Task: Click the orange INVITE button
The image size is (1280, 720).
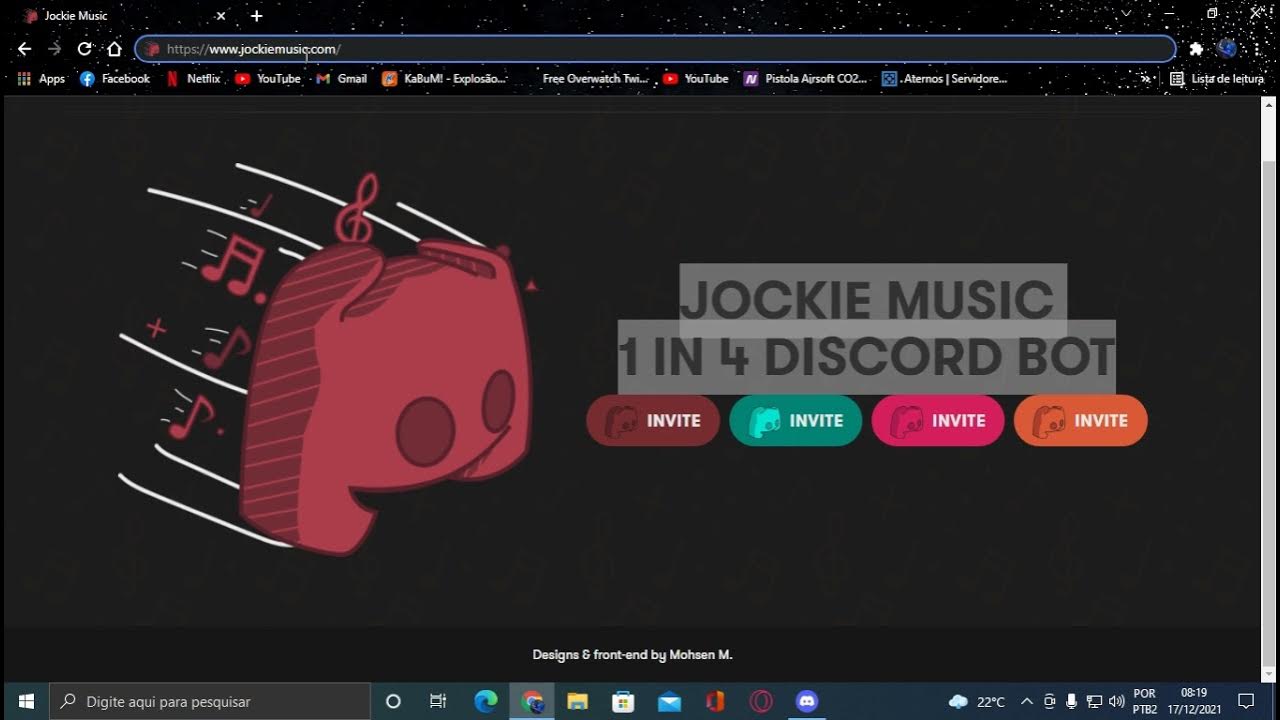Action: [x=1080, y=421]
